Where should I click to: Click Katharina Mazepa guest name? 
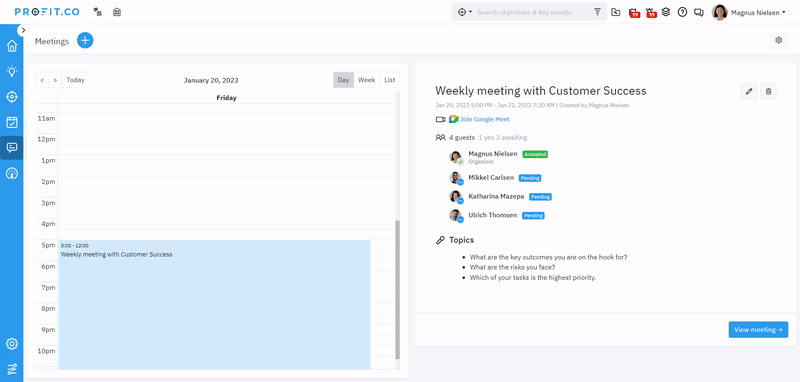(496, 196)
